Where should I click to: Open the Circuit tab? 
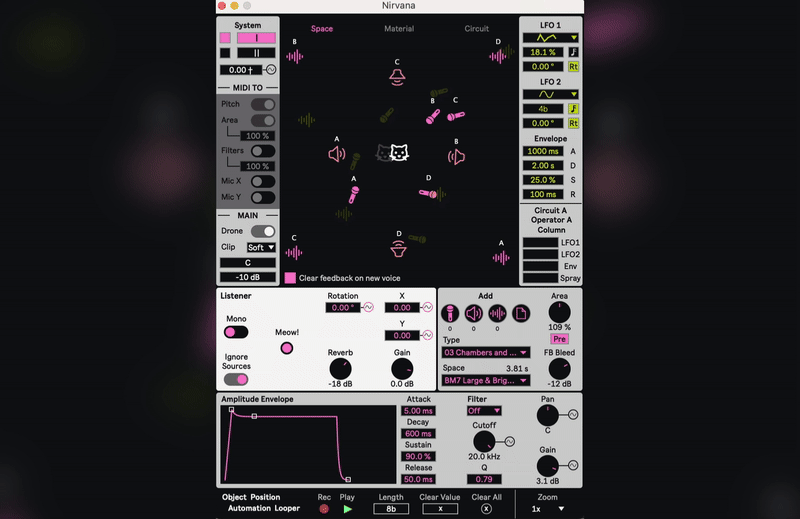tap(477, 29)
